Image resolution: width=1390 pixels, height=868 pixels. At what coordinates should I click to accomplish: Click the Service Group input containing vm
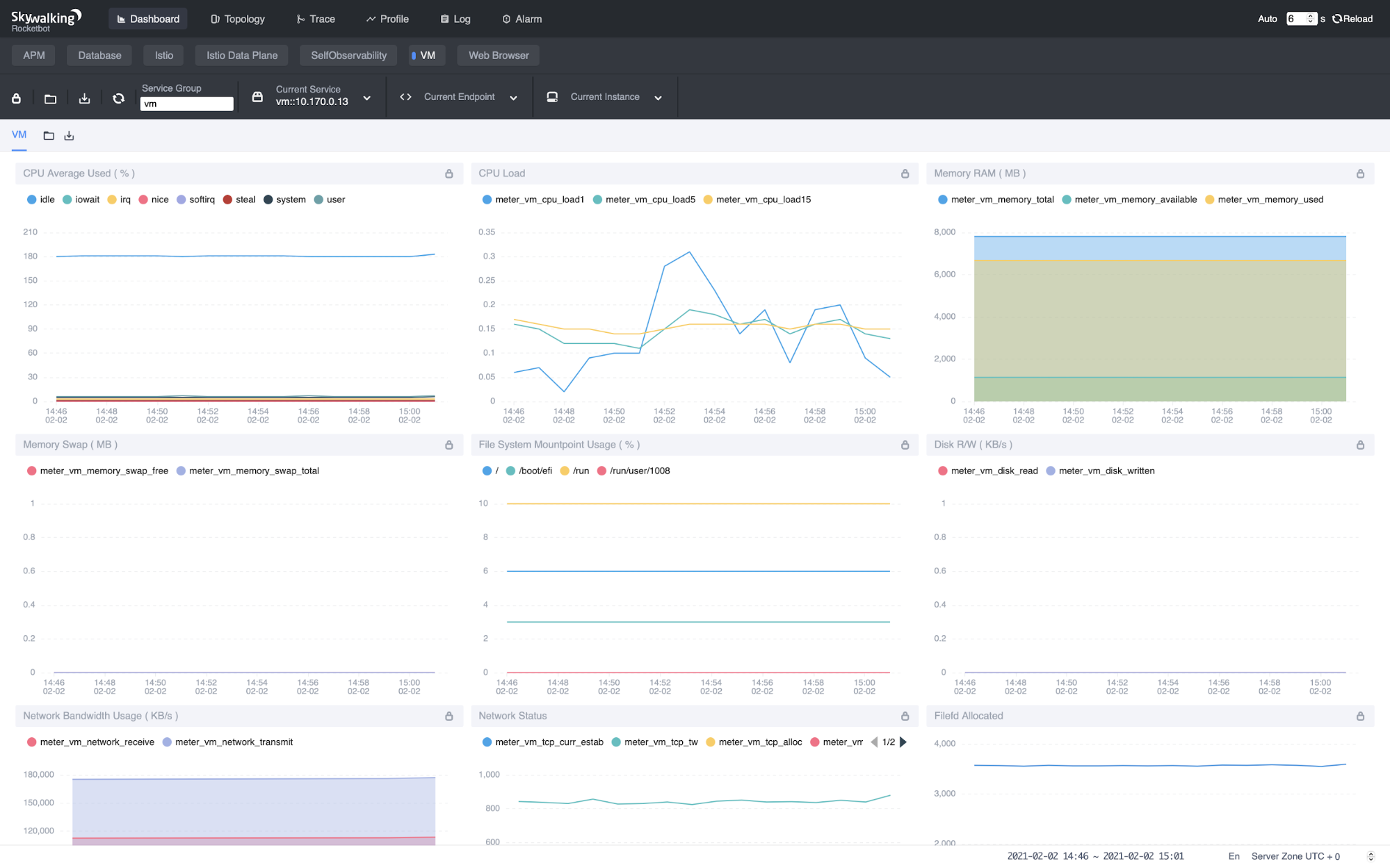tap(186, 103)
